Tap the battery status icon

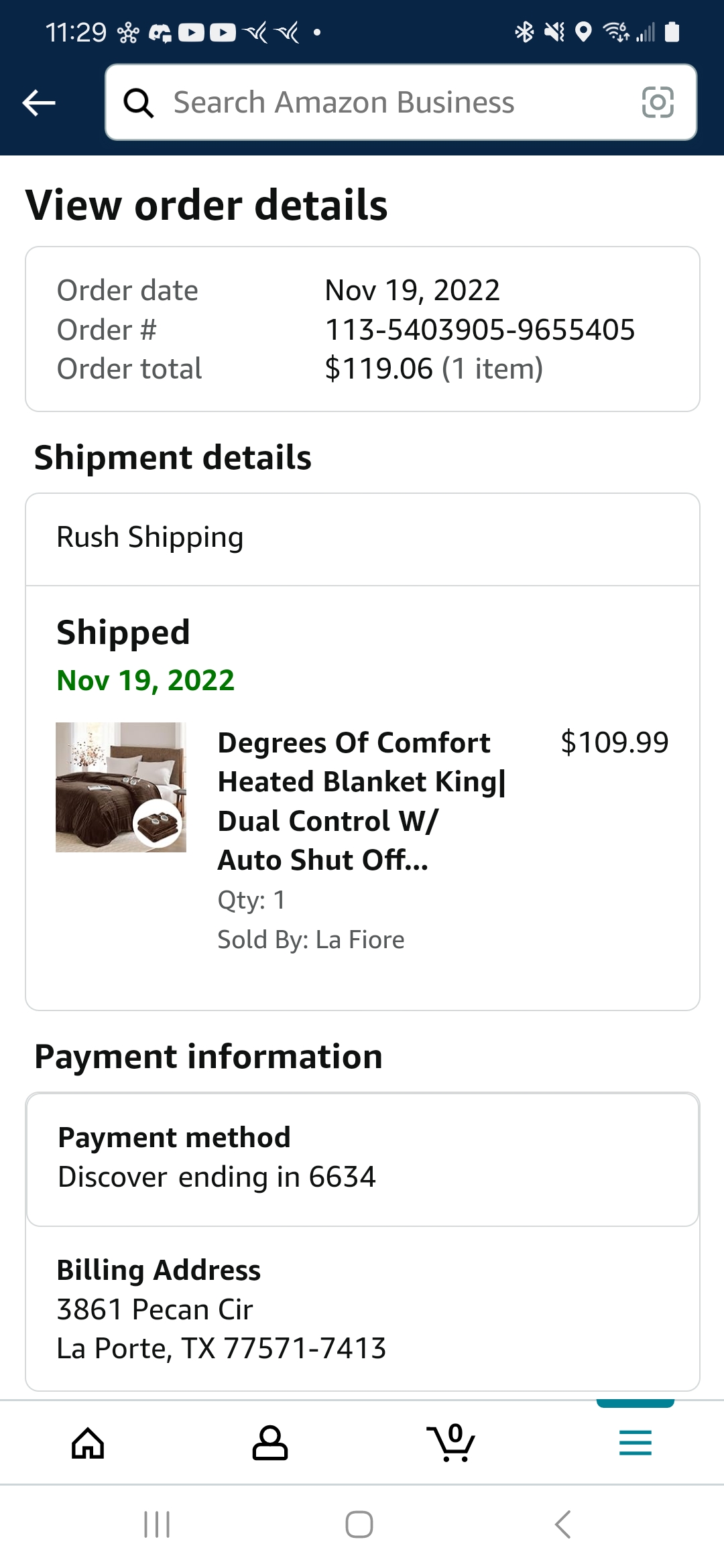[672, 31]
